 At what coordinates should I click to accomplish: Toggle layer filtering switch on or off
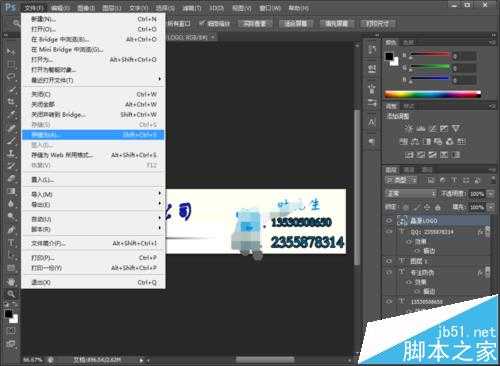pos(492,180)
